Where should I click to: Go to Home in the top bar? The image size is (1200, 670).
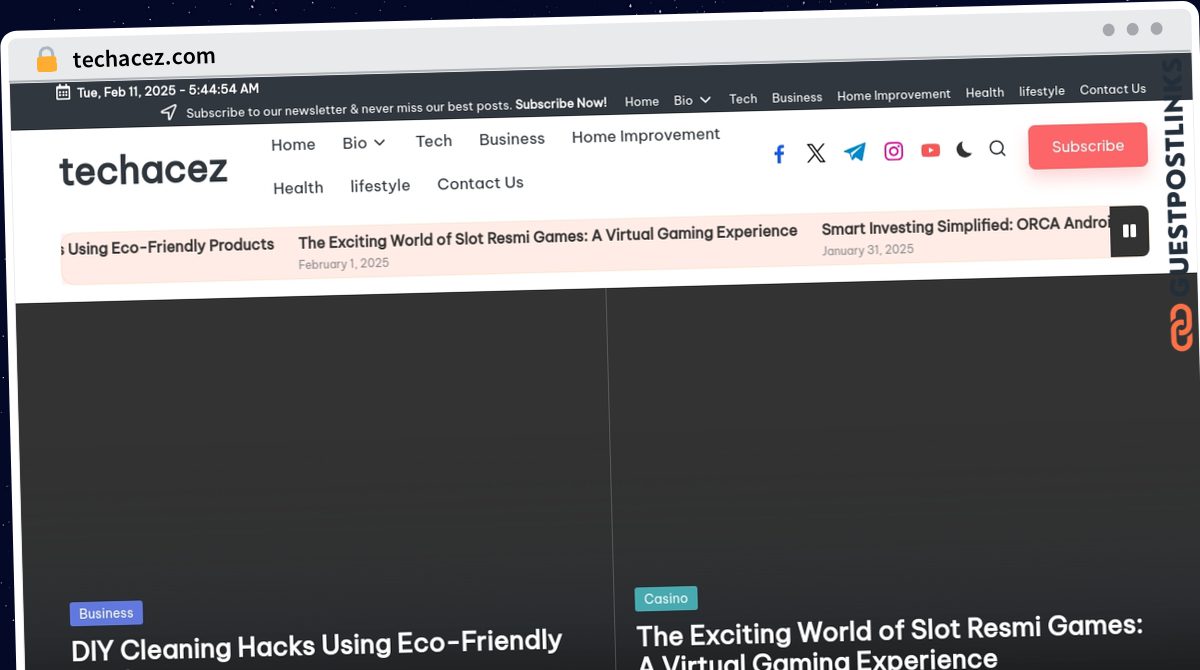pyautogui.click(x=642, y=101)
